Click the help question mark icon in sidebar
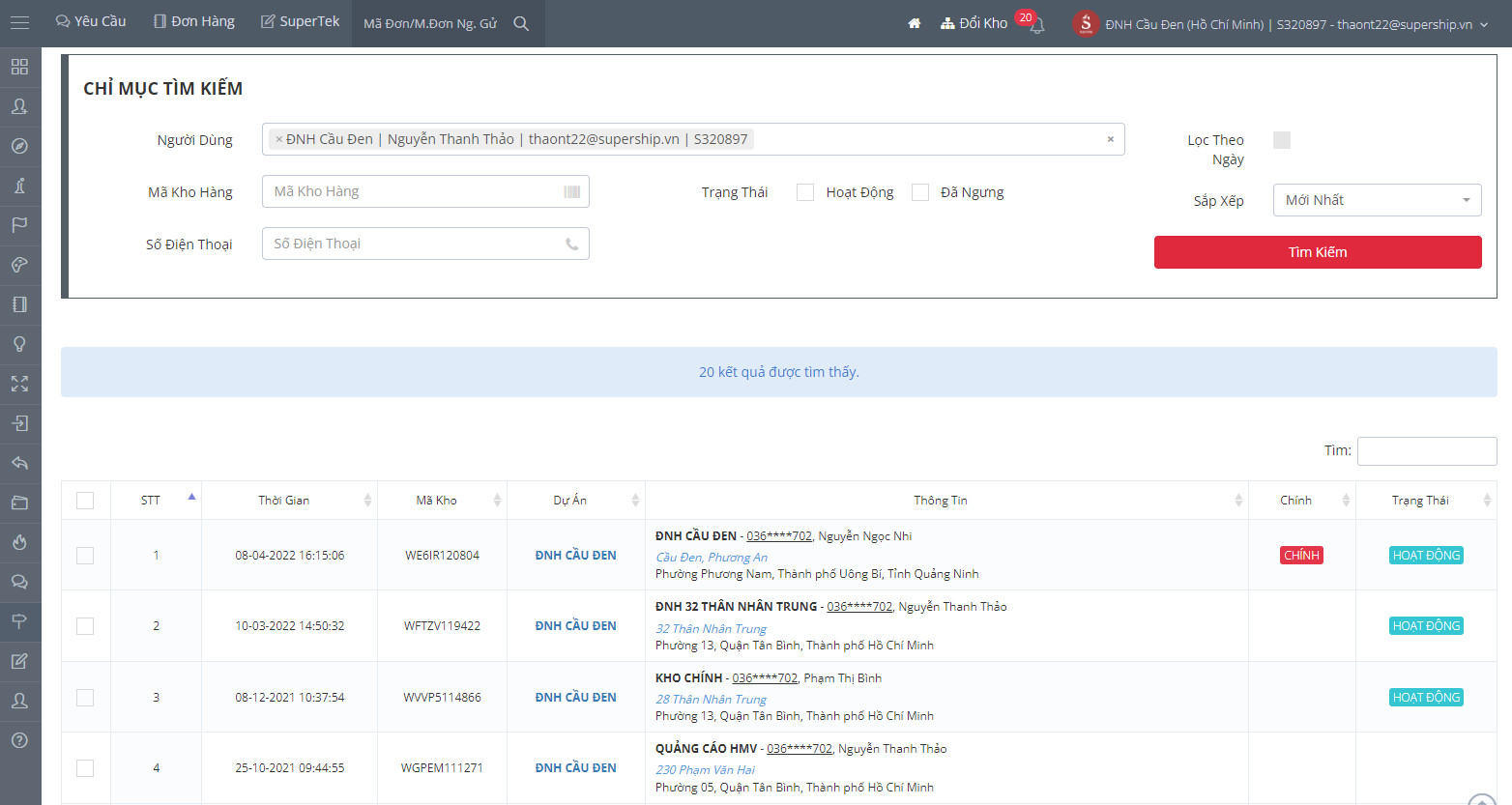 click(19, 740)
